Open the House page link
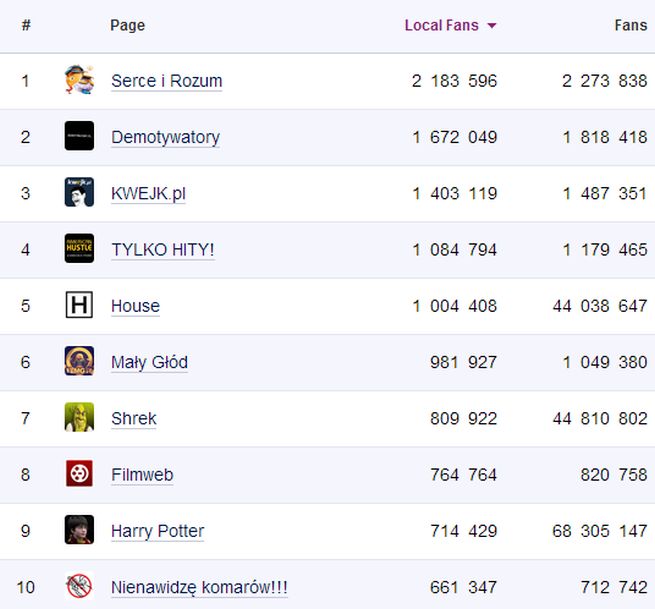 (135, 306)
